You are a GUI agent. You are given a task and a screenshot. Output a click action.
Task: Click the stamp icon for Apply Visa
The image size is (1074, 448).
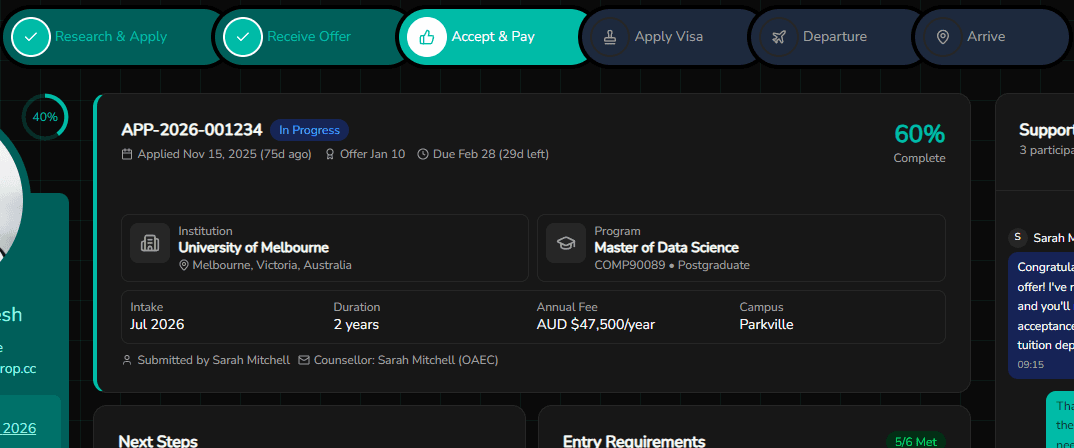tap(610, 37)
